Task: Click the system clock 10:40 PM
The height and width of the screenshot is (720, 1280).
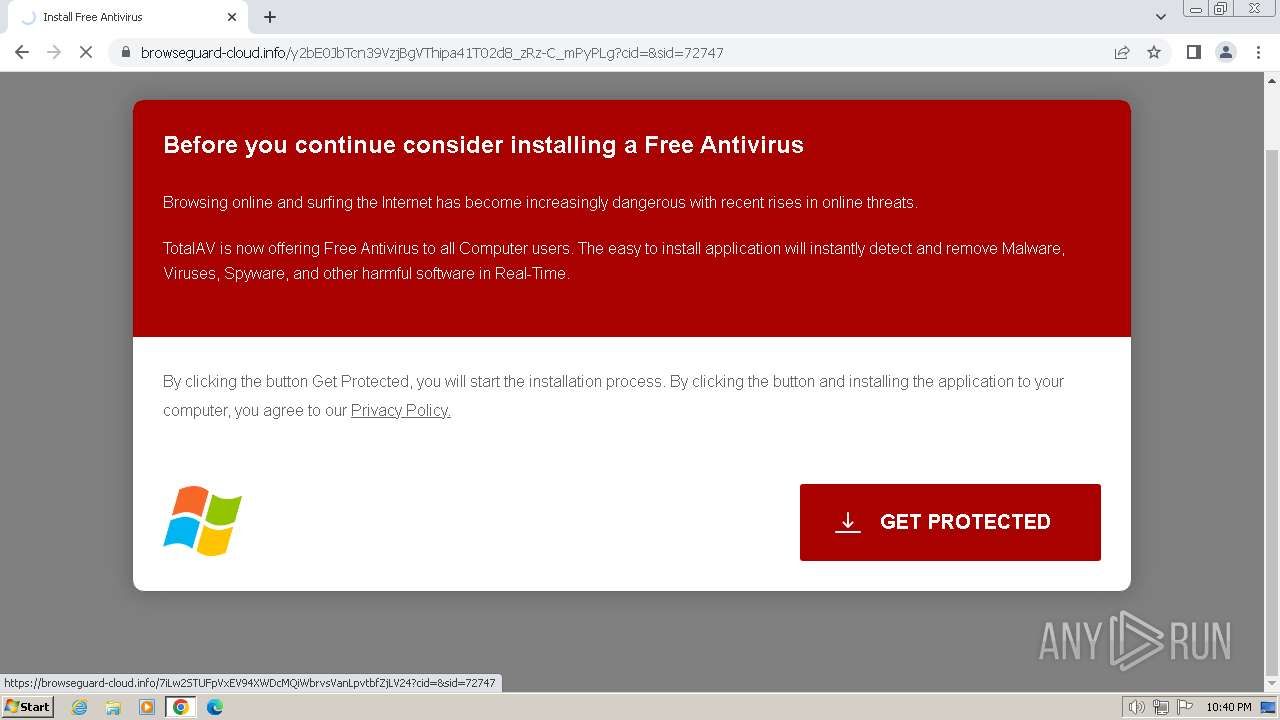Action: pos(1229,707)
